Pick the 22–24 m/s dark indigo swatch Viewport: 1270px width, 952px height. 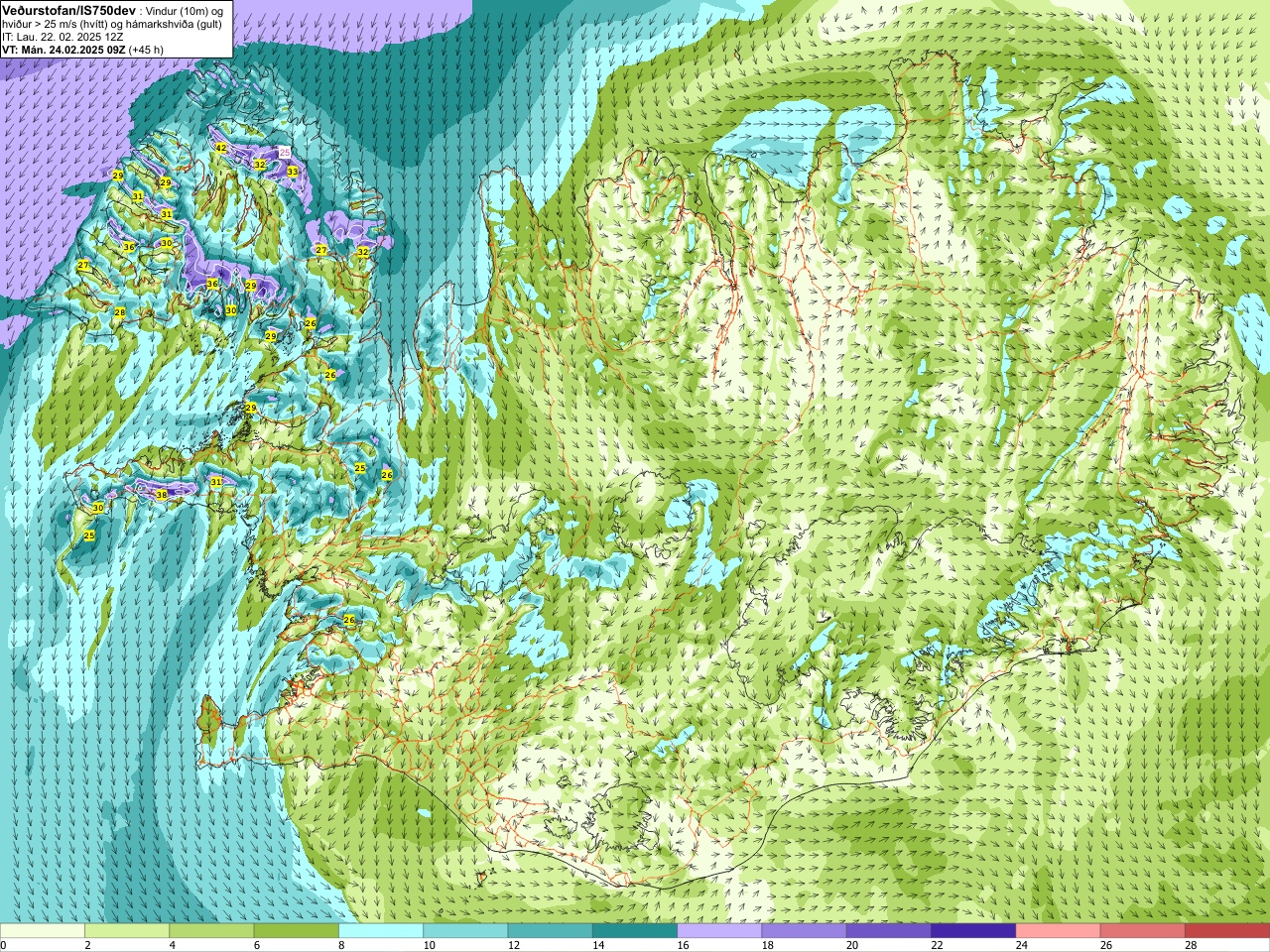tap(973, 931)
